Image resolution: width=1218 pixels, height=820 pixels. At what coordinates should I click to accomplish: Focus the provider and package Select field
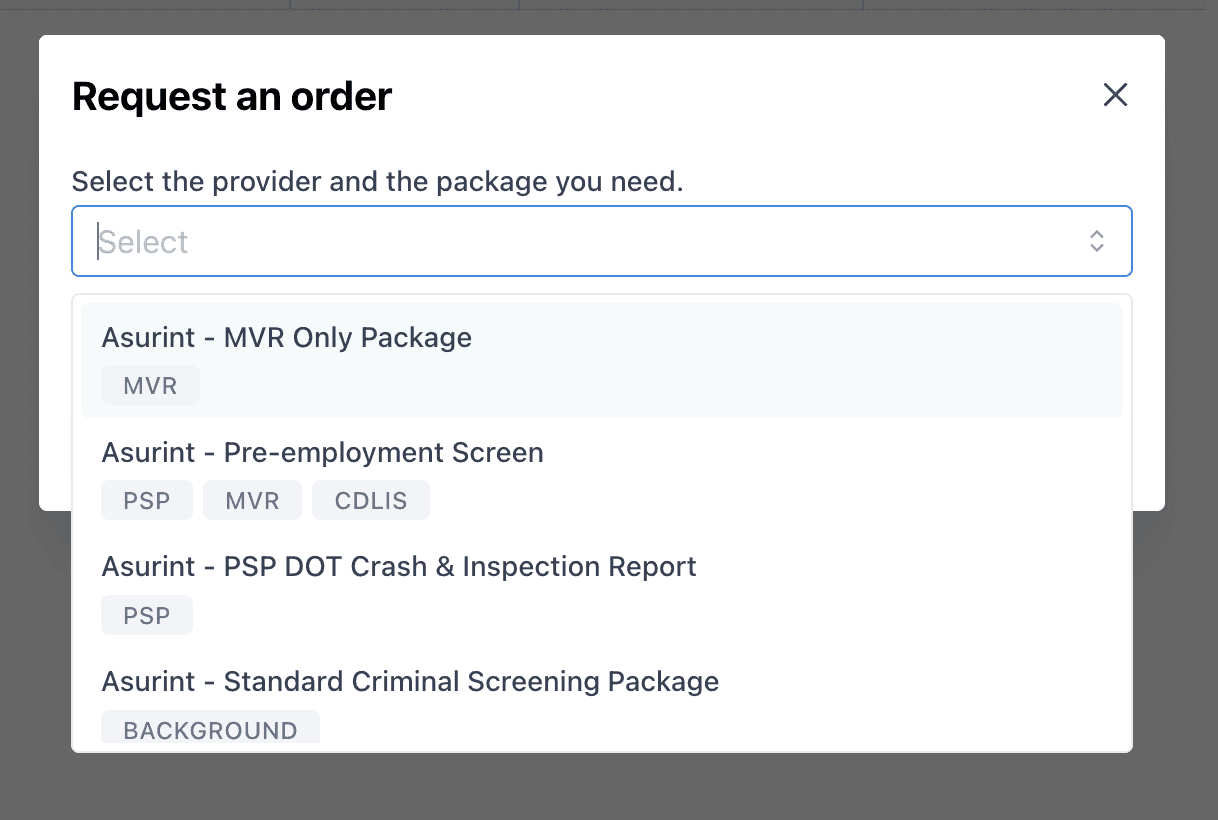tap(600, 241)
